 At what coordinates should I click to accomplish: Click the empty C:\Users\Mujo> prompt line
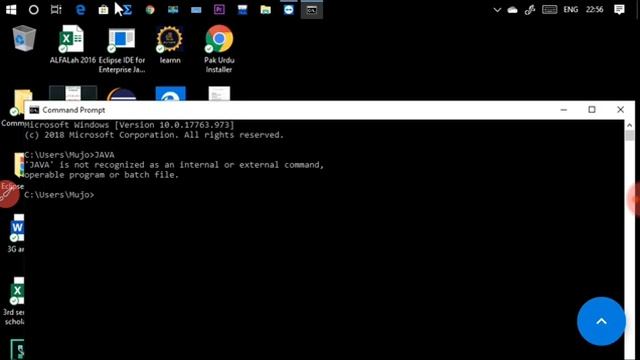coord(59,195)
